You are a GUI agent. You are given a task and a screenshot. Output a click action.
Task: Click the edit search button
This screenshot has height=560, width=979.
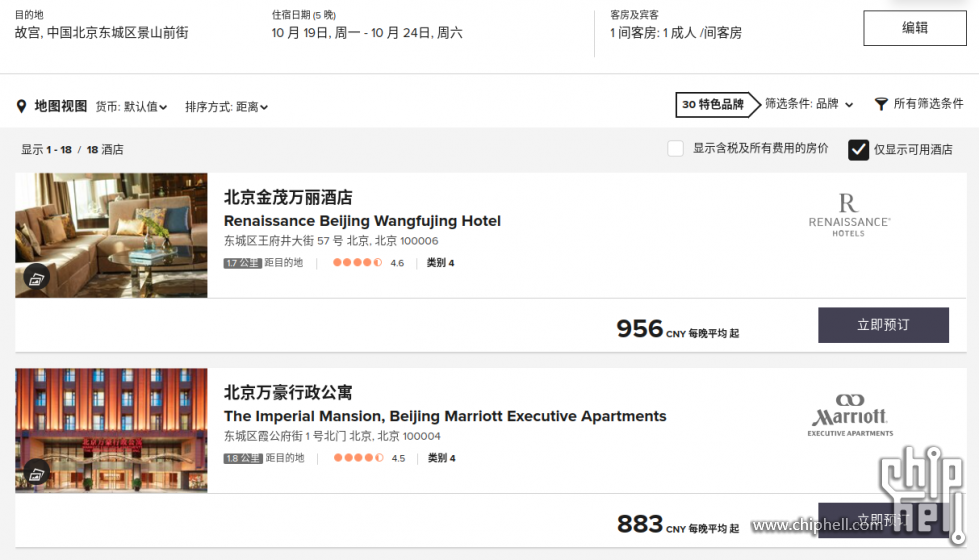click(915, 28)
